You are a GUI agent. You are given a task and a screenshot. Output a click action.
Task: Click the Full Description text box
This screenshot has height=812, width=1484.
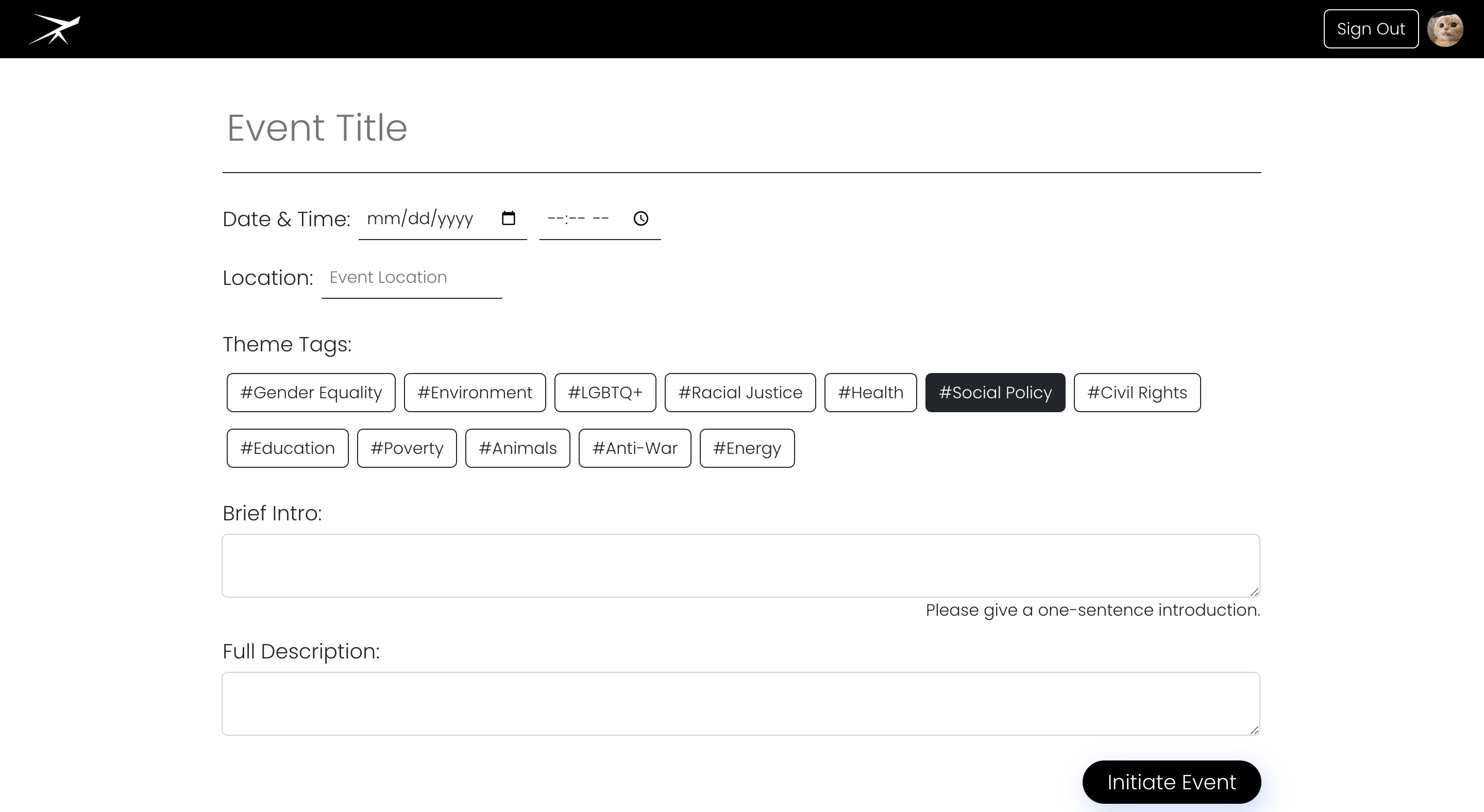click(x=741, y=704)
